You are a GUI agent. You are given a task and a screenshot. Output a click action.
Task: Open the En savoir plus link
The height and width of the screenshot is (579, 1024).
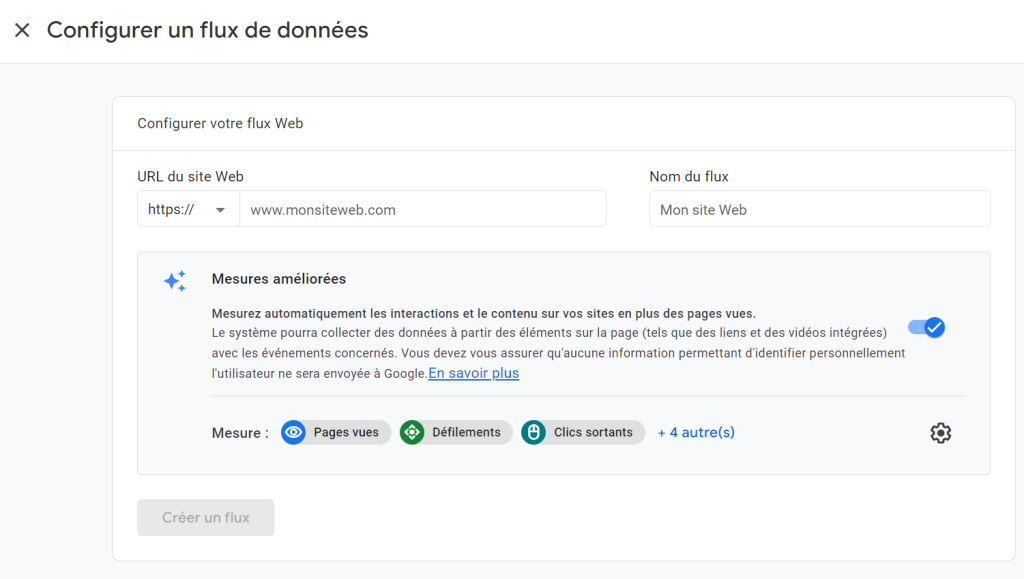point(473,373)
